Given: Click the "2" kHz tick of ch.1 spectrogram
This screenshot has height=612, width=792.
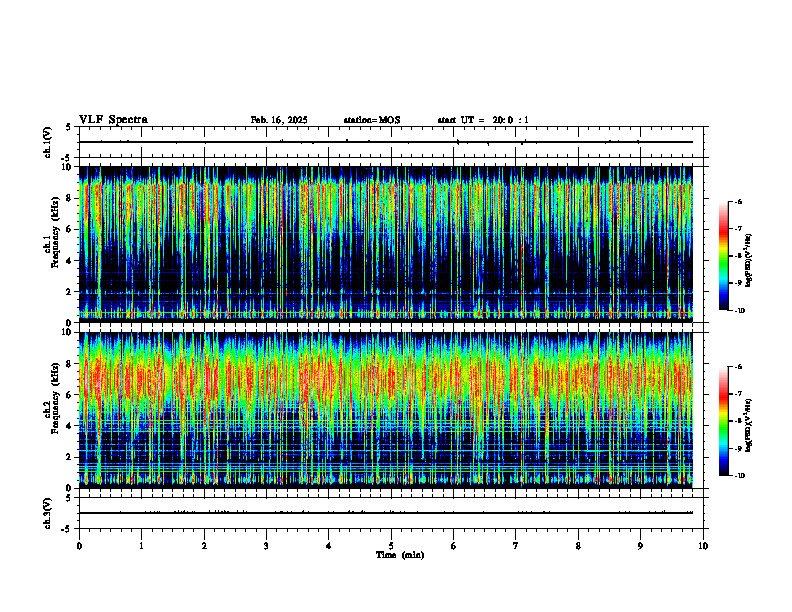Looking at the screenshot, I should coord(70,292).
